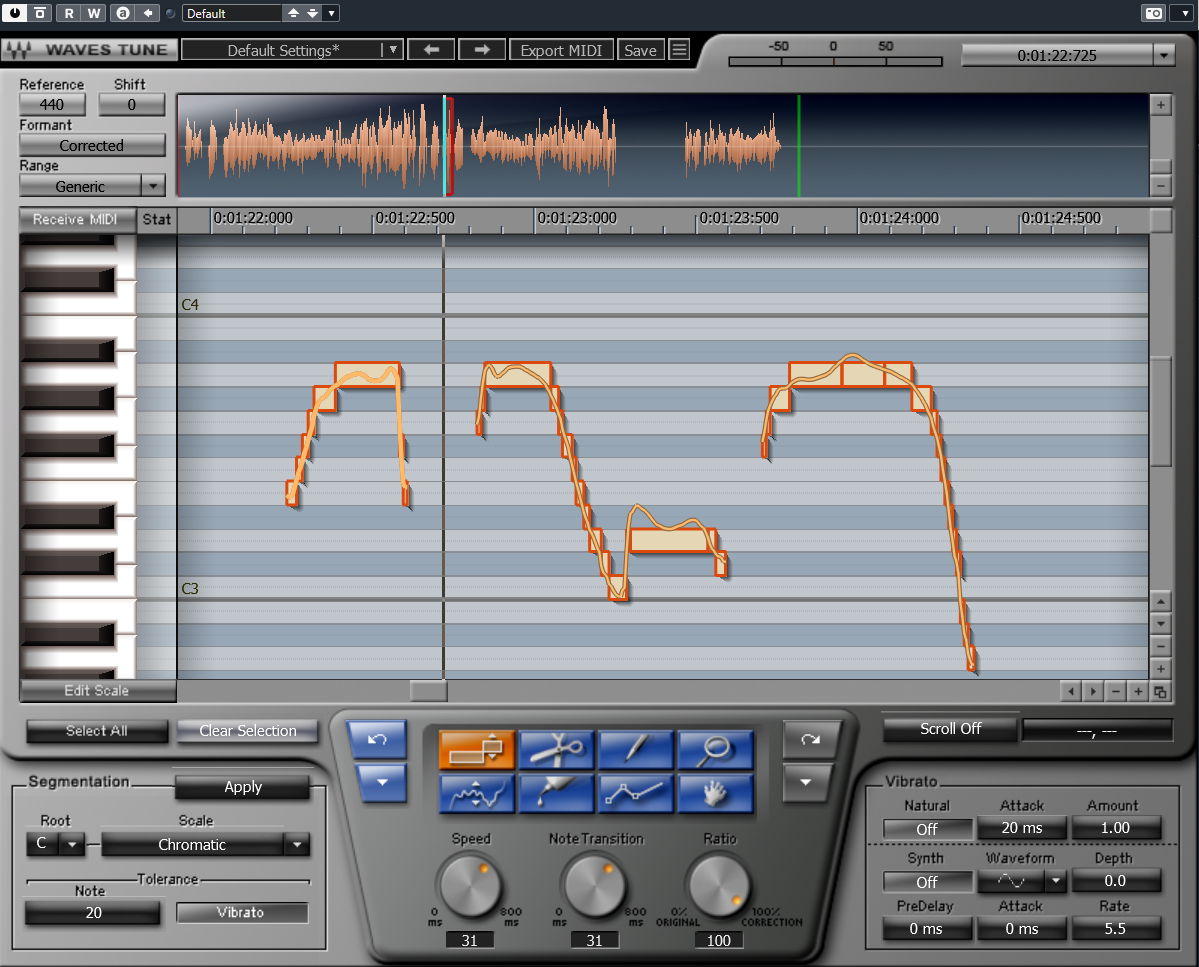Toggle the A/B compare 'a' button

[123, 13]
